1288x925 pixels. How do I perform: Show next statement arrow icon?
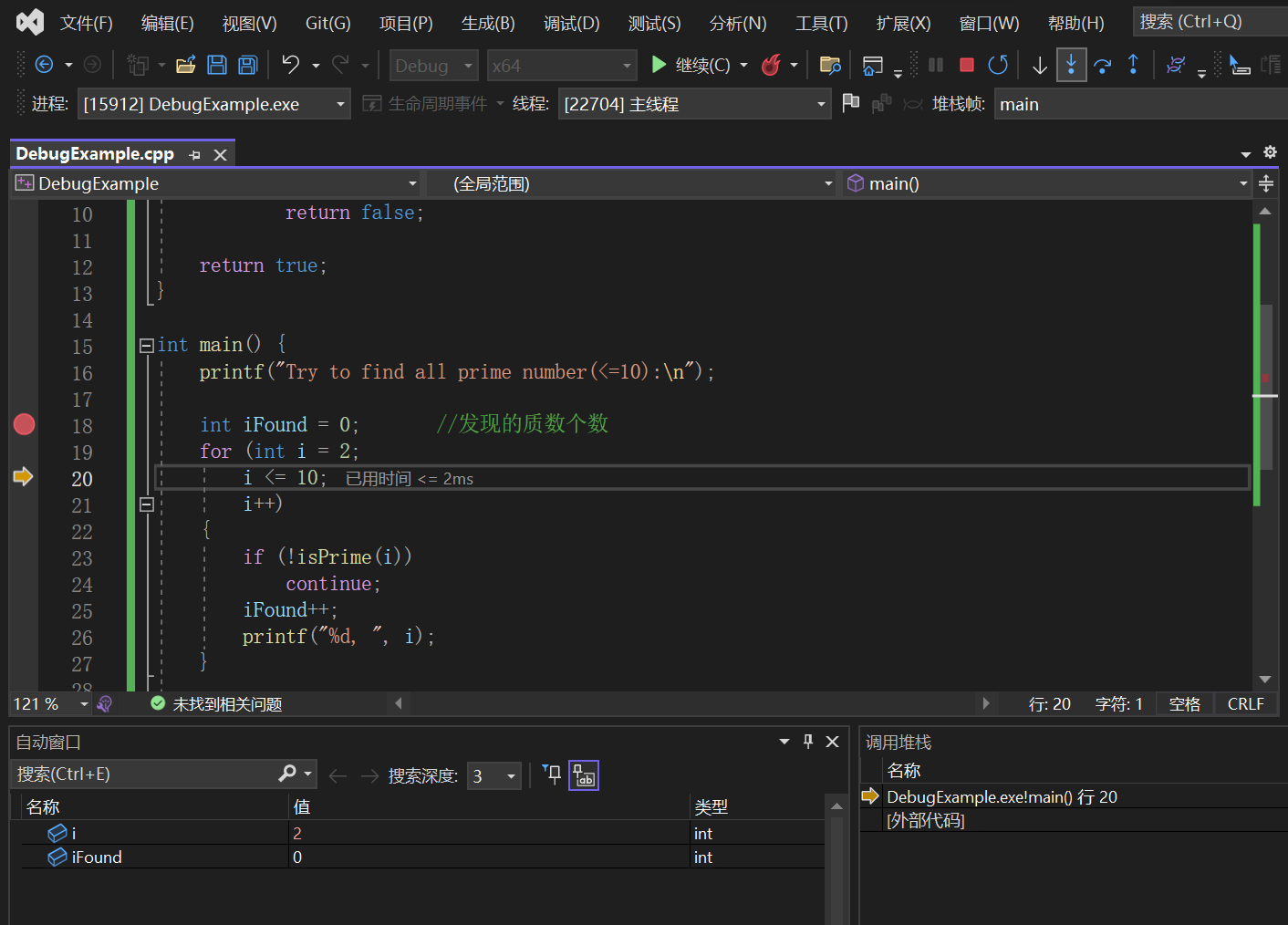[x=1040, y=65]
